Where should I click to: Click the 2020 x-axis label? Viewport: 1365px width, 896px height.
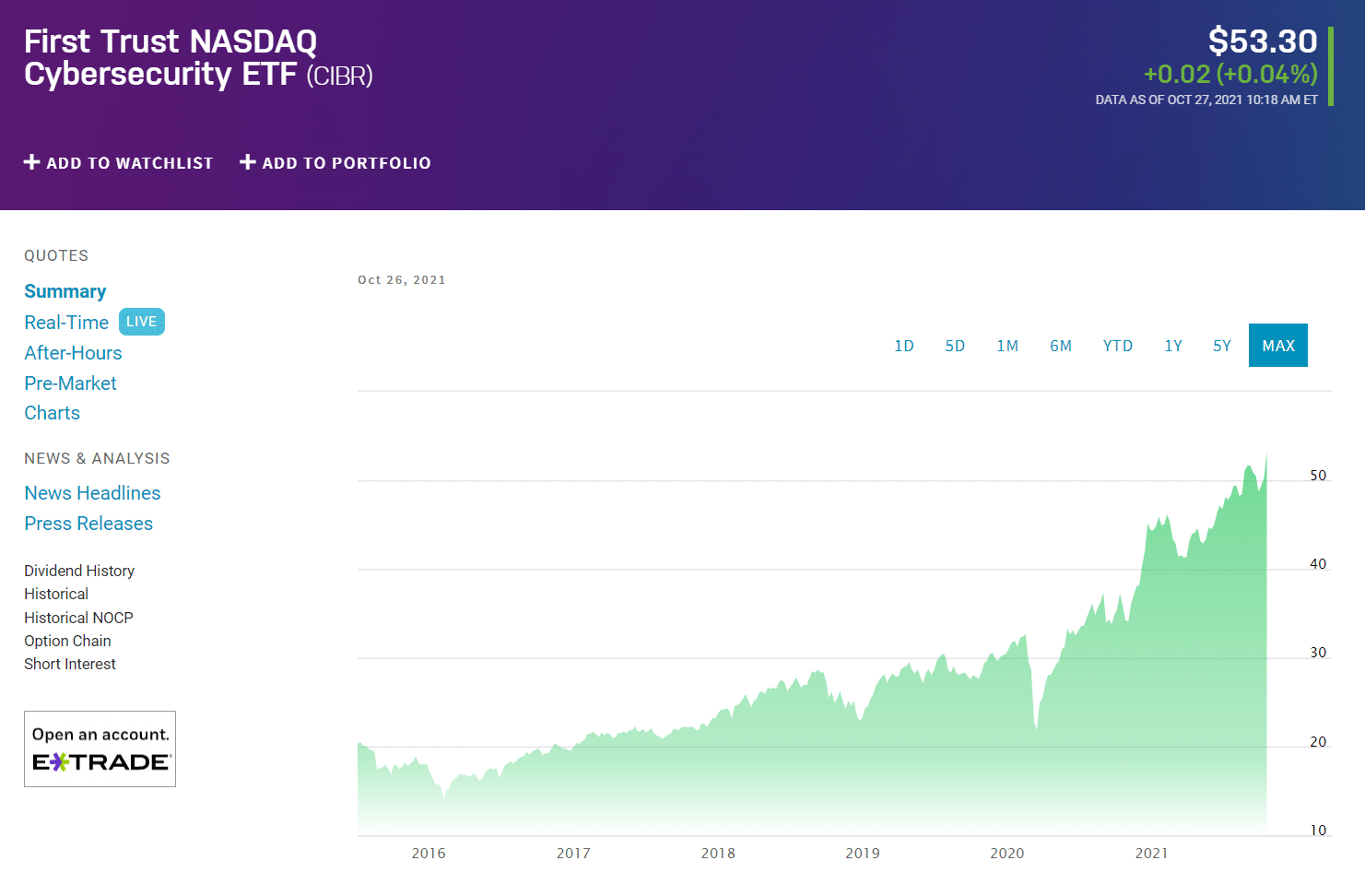(1007, 854)
